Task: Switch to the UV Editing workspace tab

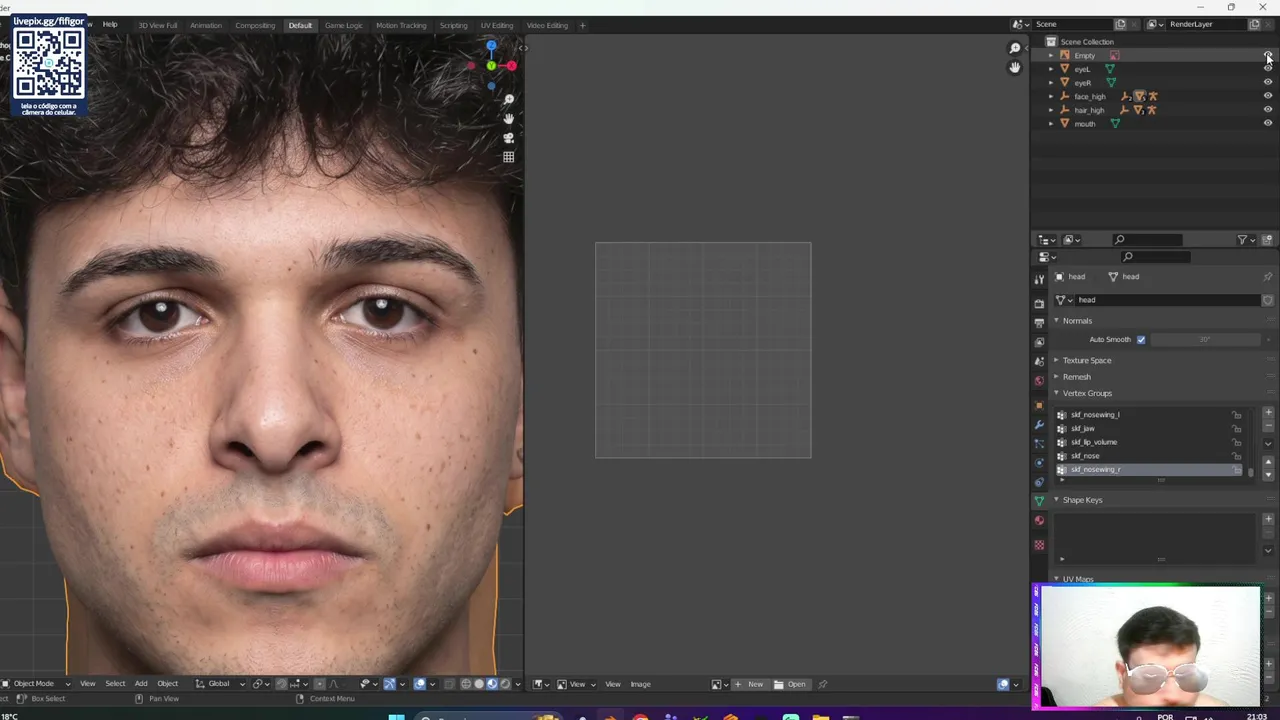Action: click(497, 25)
